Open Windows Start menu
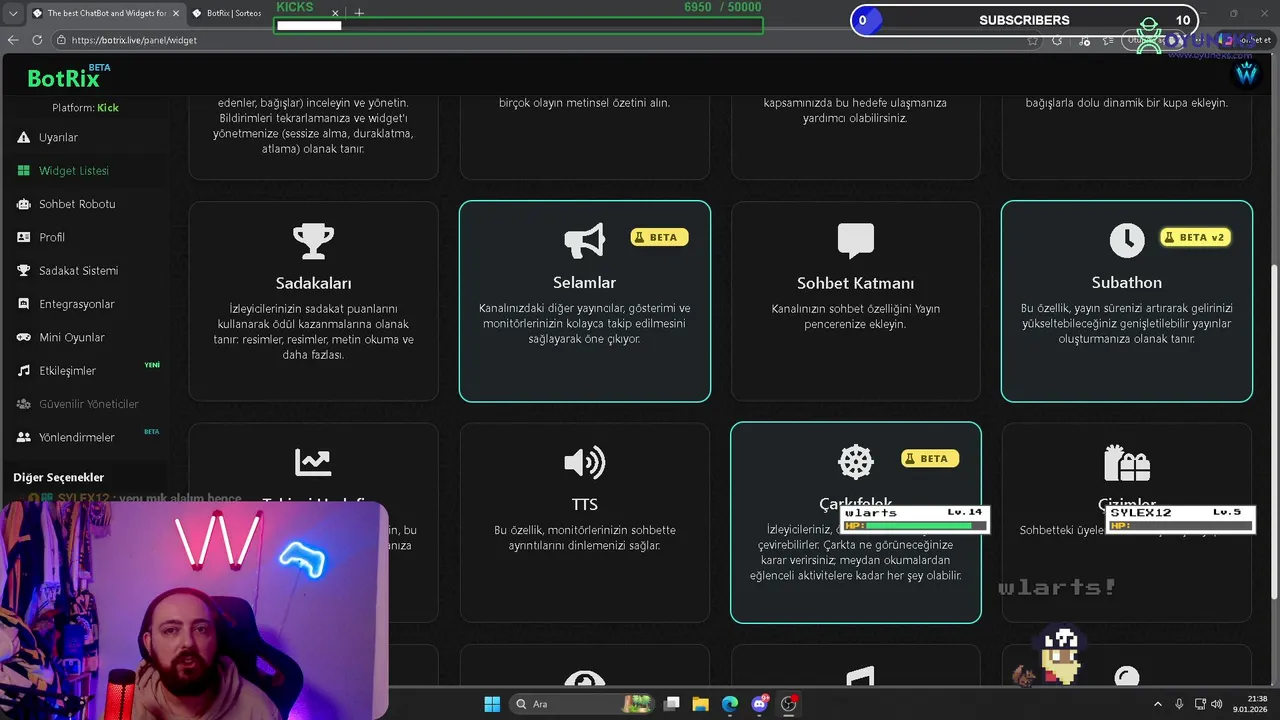1280x720 pixels. point(492,704)
